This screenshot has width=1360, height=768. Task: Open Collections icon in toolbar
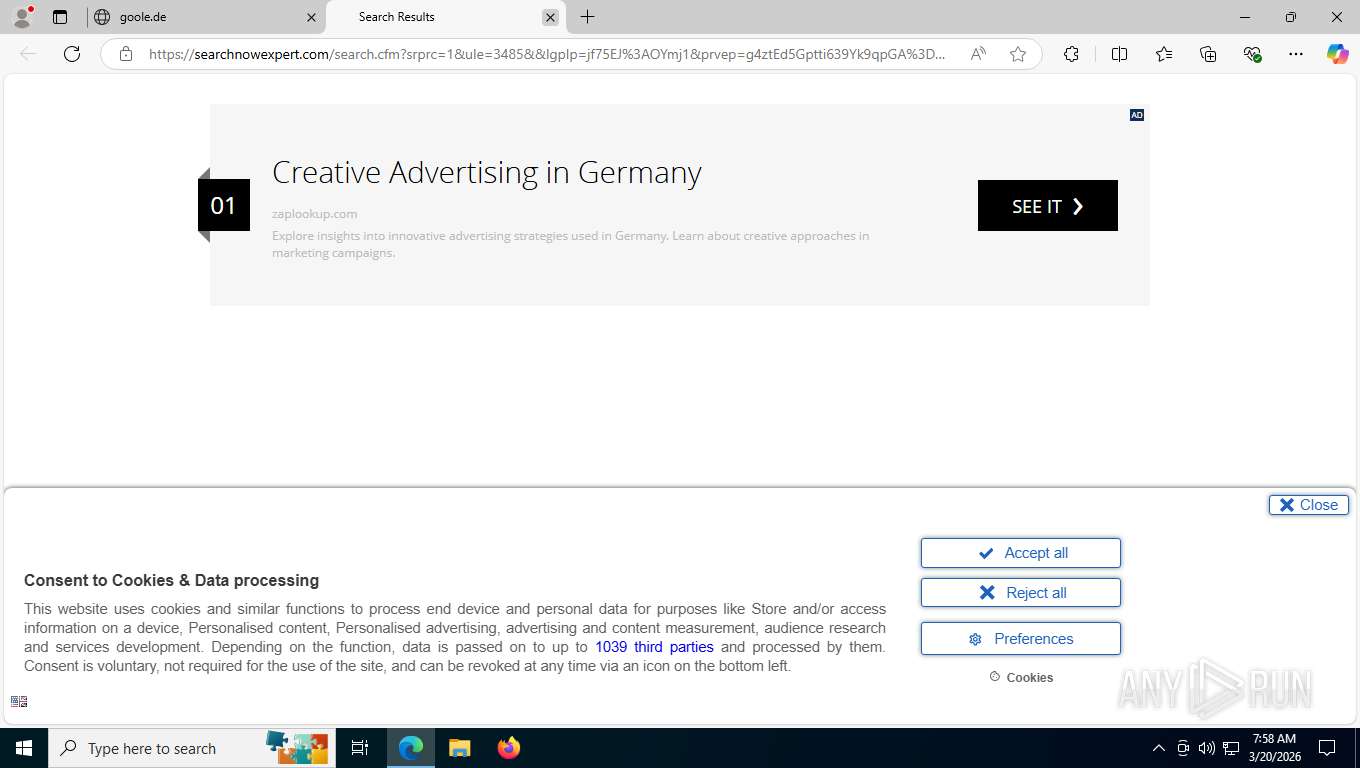[x=1208, y=54]
